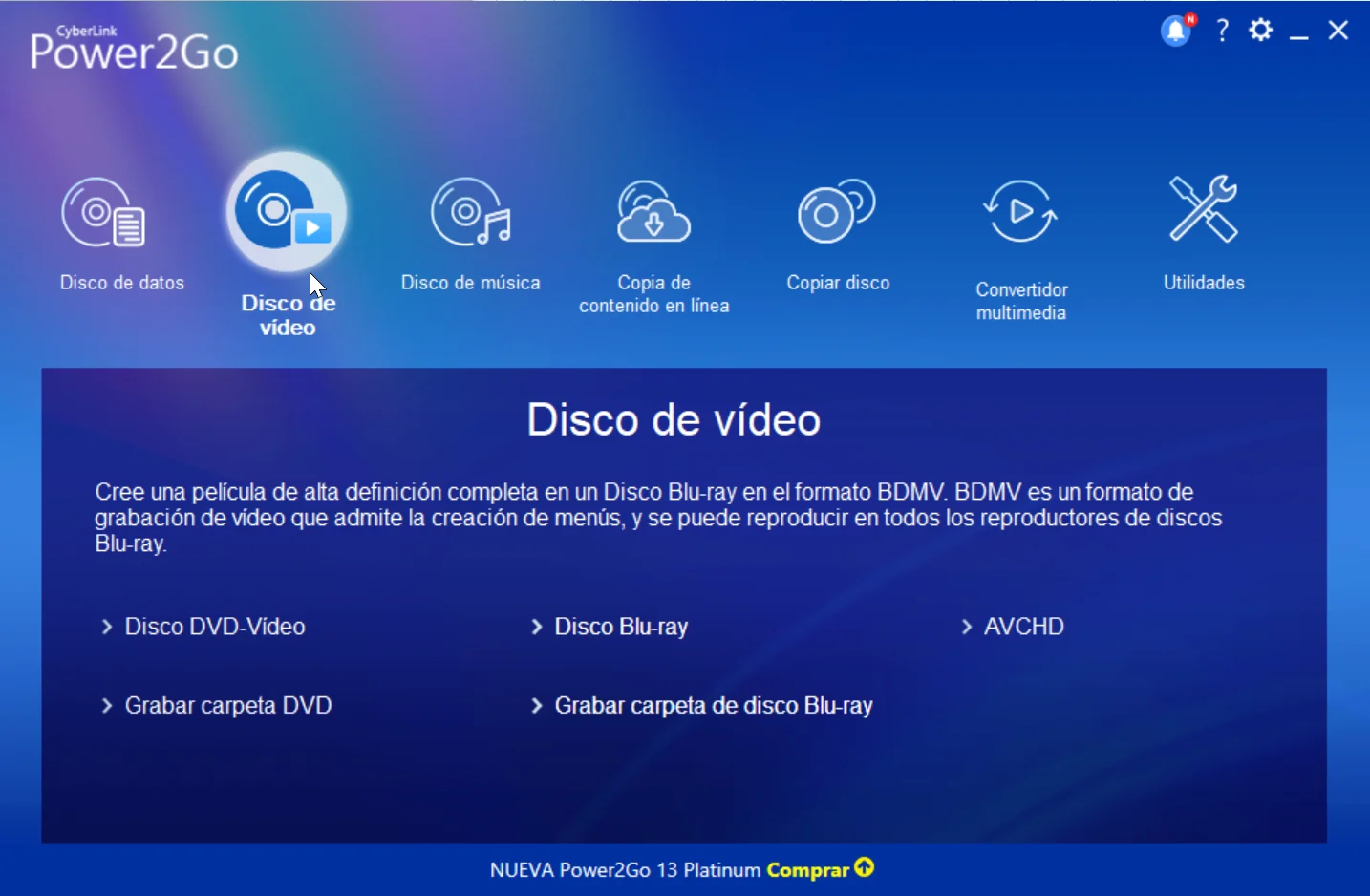
Task: Open the Utilidades tools icon
Action: (x=1202, y=210)
